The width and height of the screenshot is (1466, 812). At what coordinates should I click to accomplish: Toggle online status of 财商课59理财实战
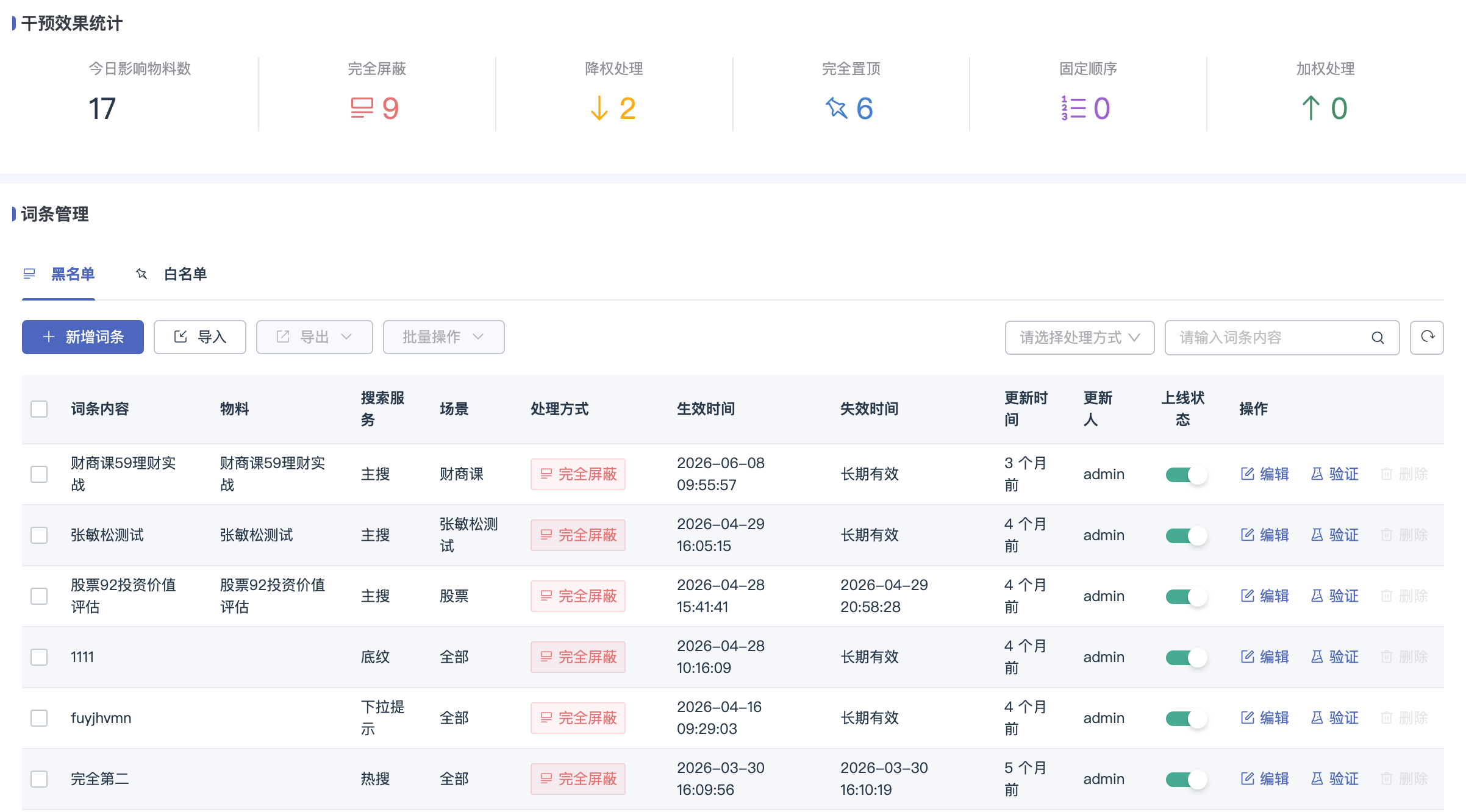point(1186,475)
